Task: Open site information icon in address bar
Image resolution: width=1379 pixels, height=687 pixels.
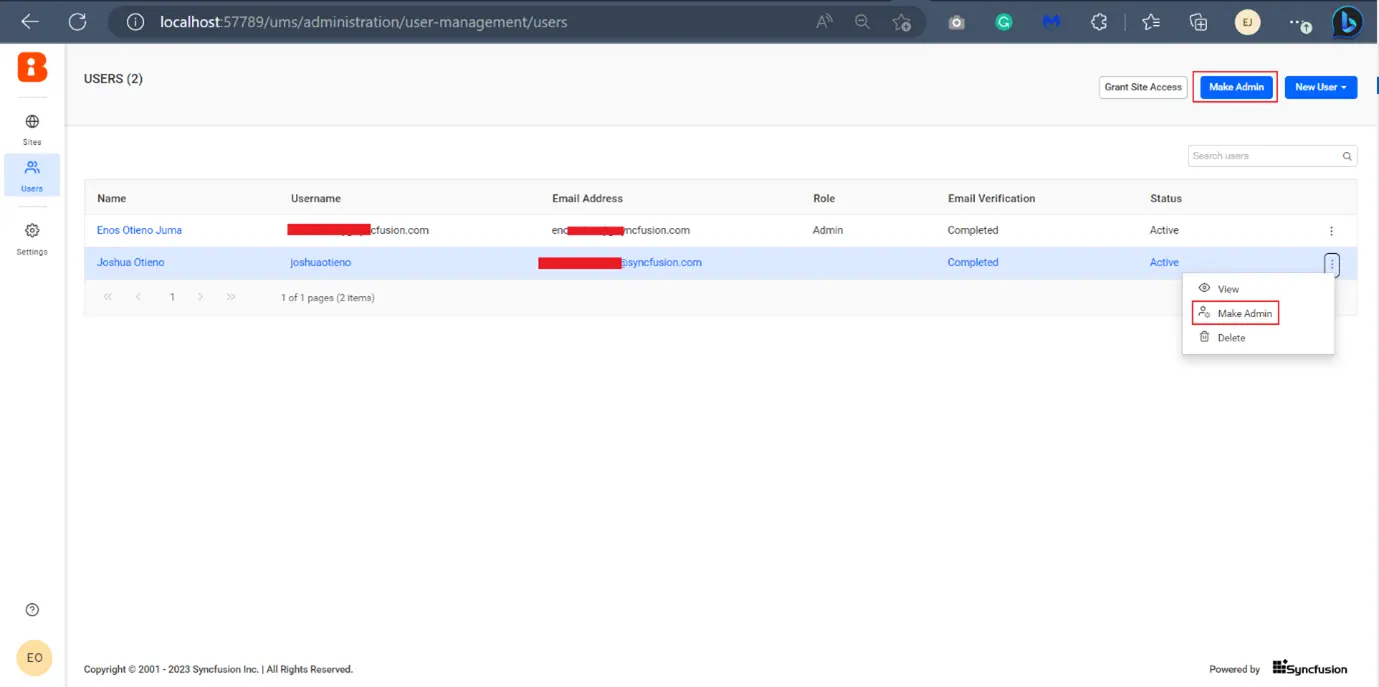Action: point(137,21)
